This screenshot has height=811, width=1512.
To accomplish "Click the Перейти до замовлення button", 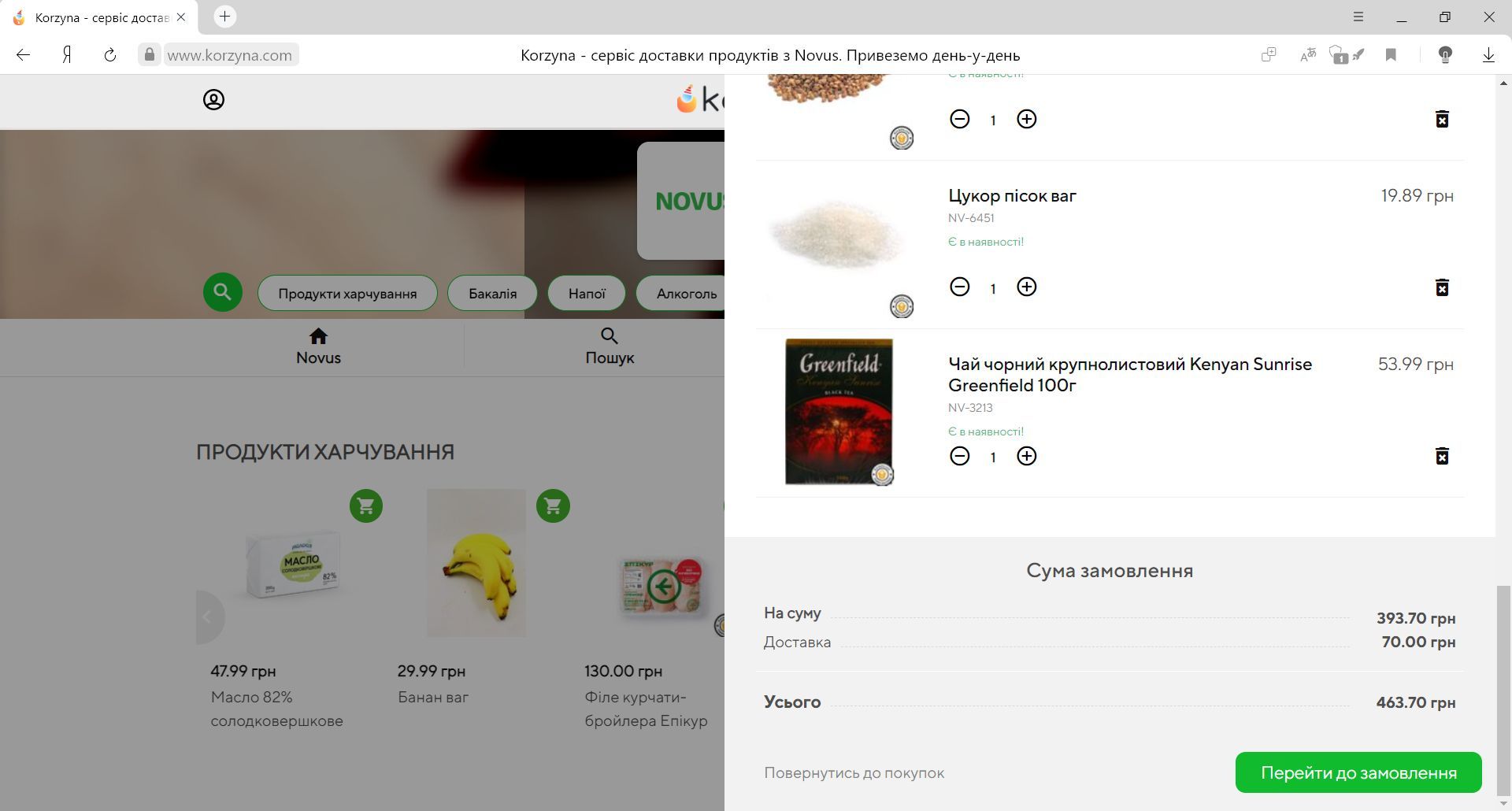I will tap(1358, 772).
